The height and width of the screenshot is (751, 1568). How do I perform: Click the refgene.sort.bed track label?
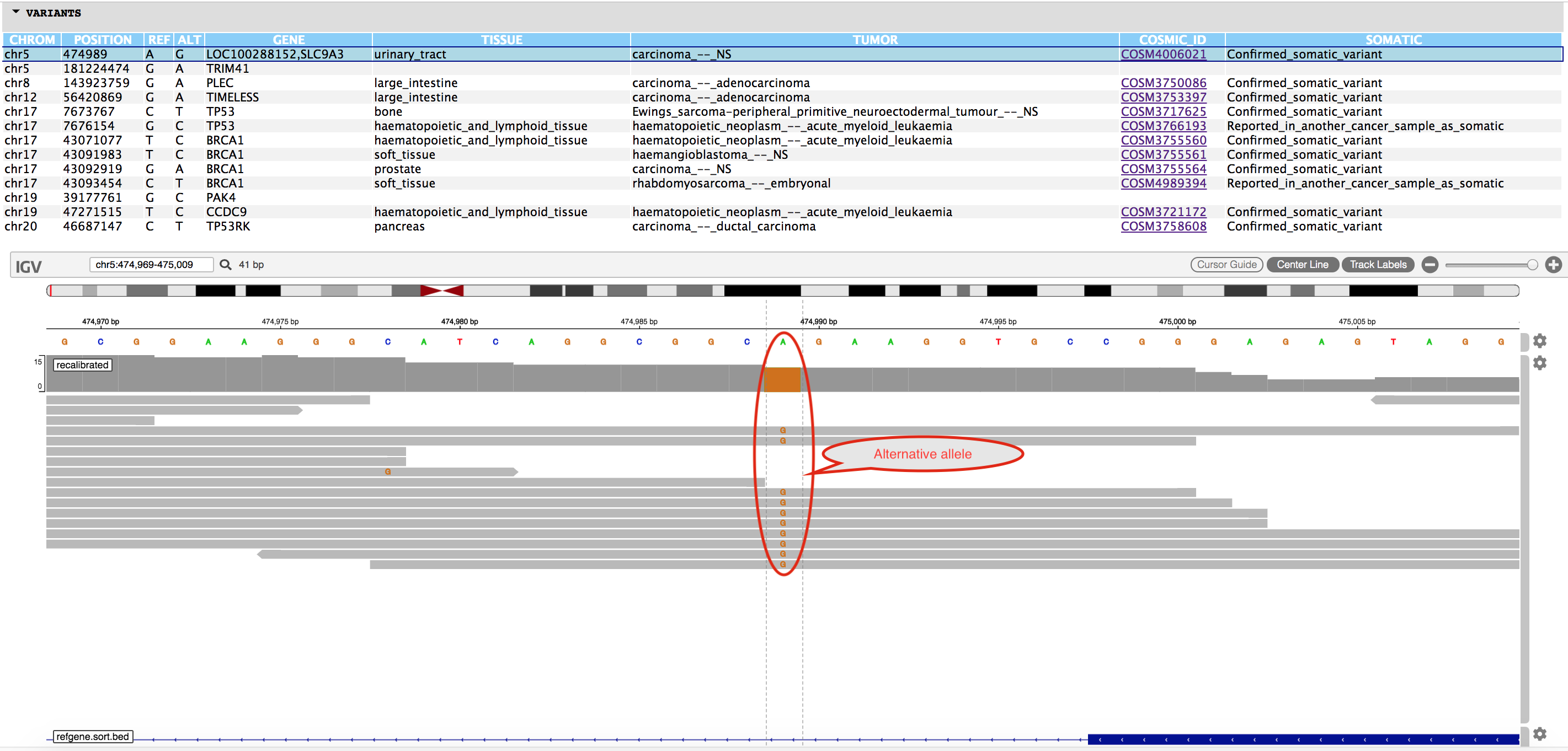93,737
